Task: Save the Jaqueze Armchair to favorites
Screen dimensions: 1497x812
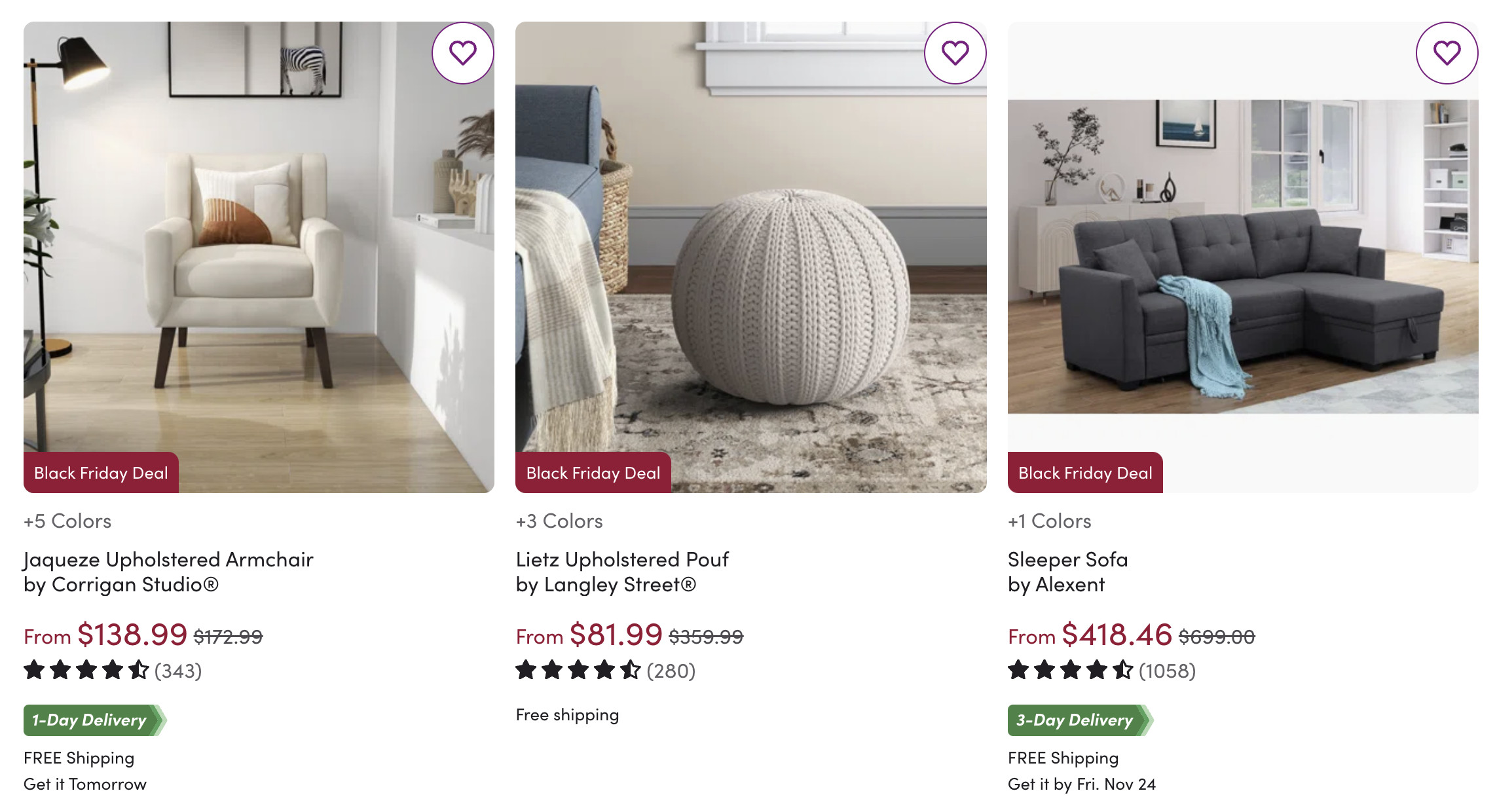Action: (463, 53)
